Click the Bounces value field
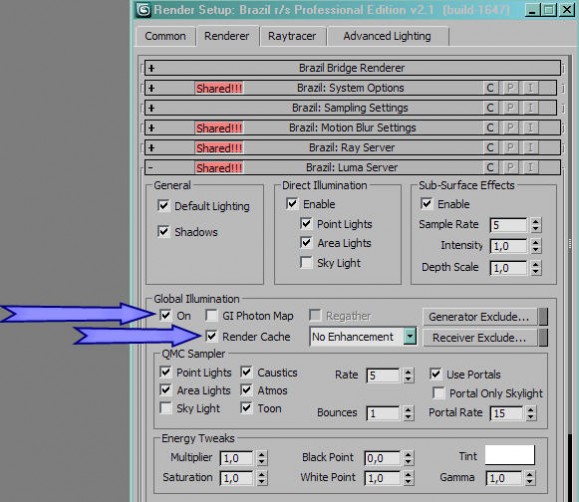Viewport: 579px width, 502px height. tap(383, 413)
